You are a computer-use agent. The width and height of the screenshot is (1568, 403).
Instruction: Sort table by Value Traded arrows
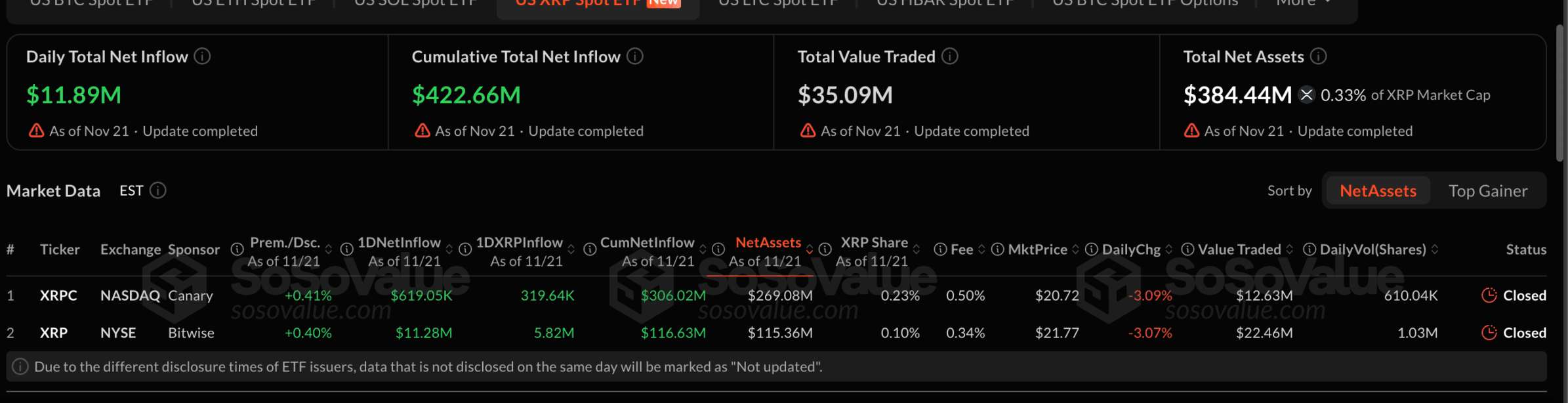1290,249
